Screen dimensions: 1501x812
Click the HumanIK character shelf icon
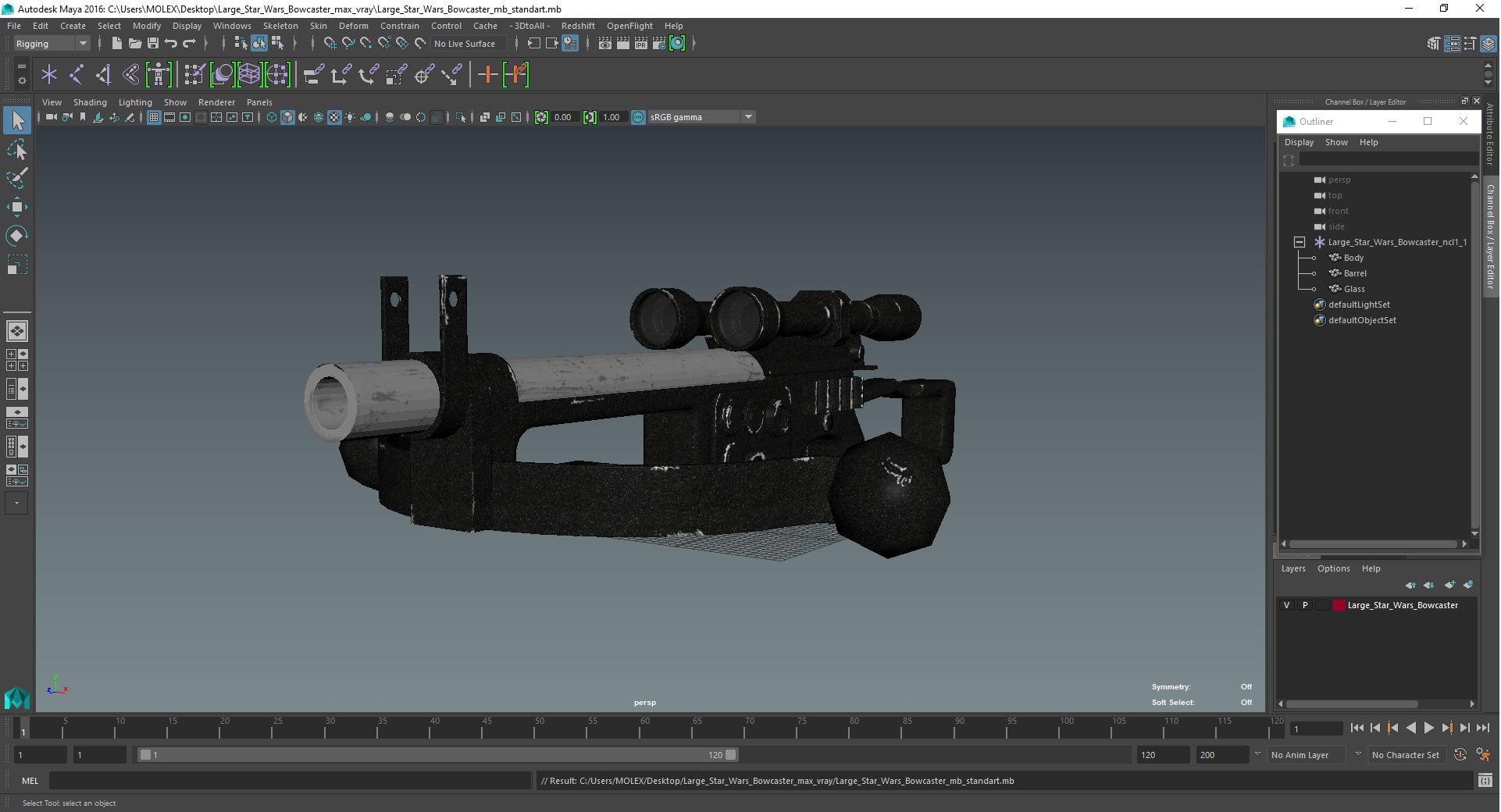[x=159, y=75]
